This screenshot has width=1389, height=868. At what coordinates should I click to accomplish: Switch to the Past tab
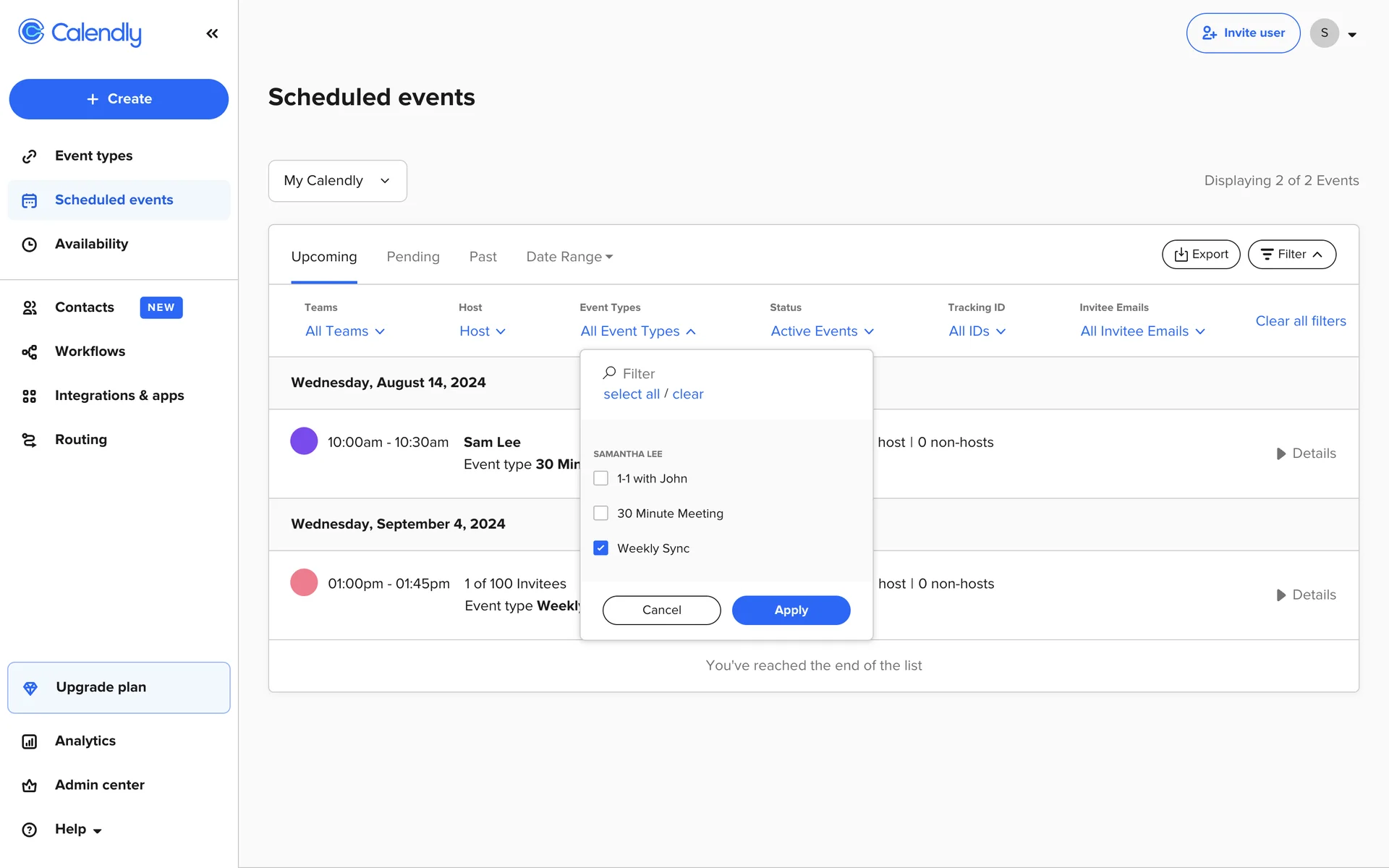483,257
